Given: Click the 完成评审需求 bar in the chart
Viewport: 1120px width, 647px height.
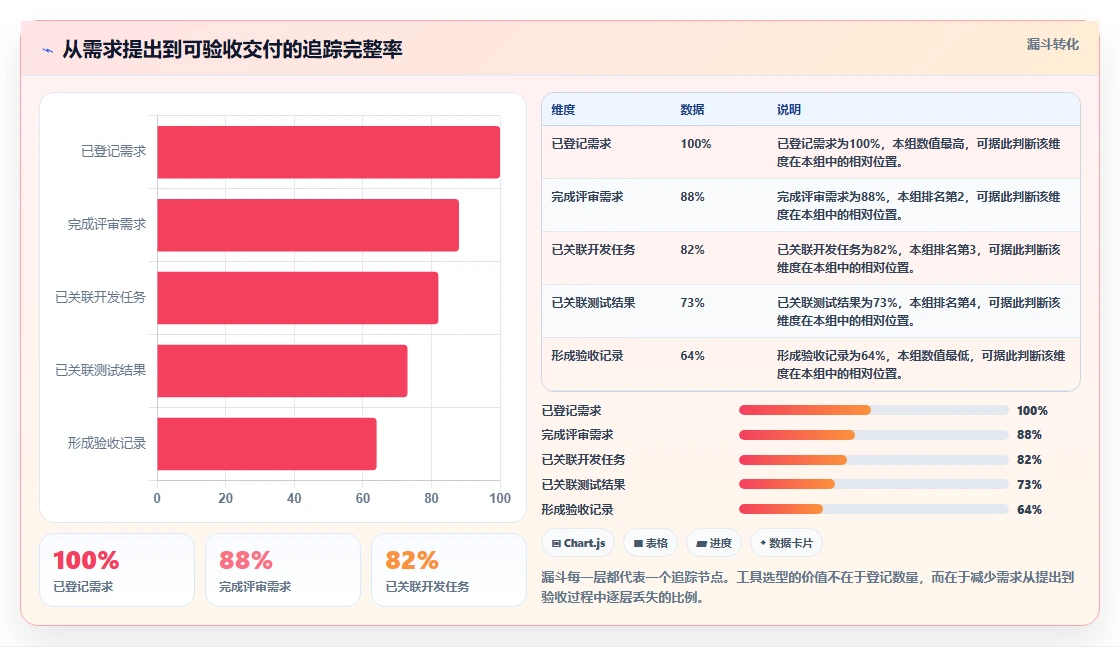Looking at the screenshot, I should point(308,225).
